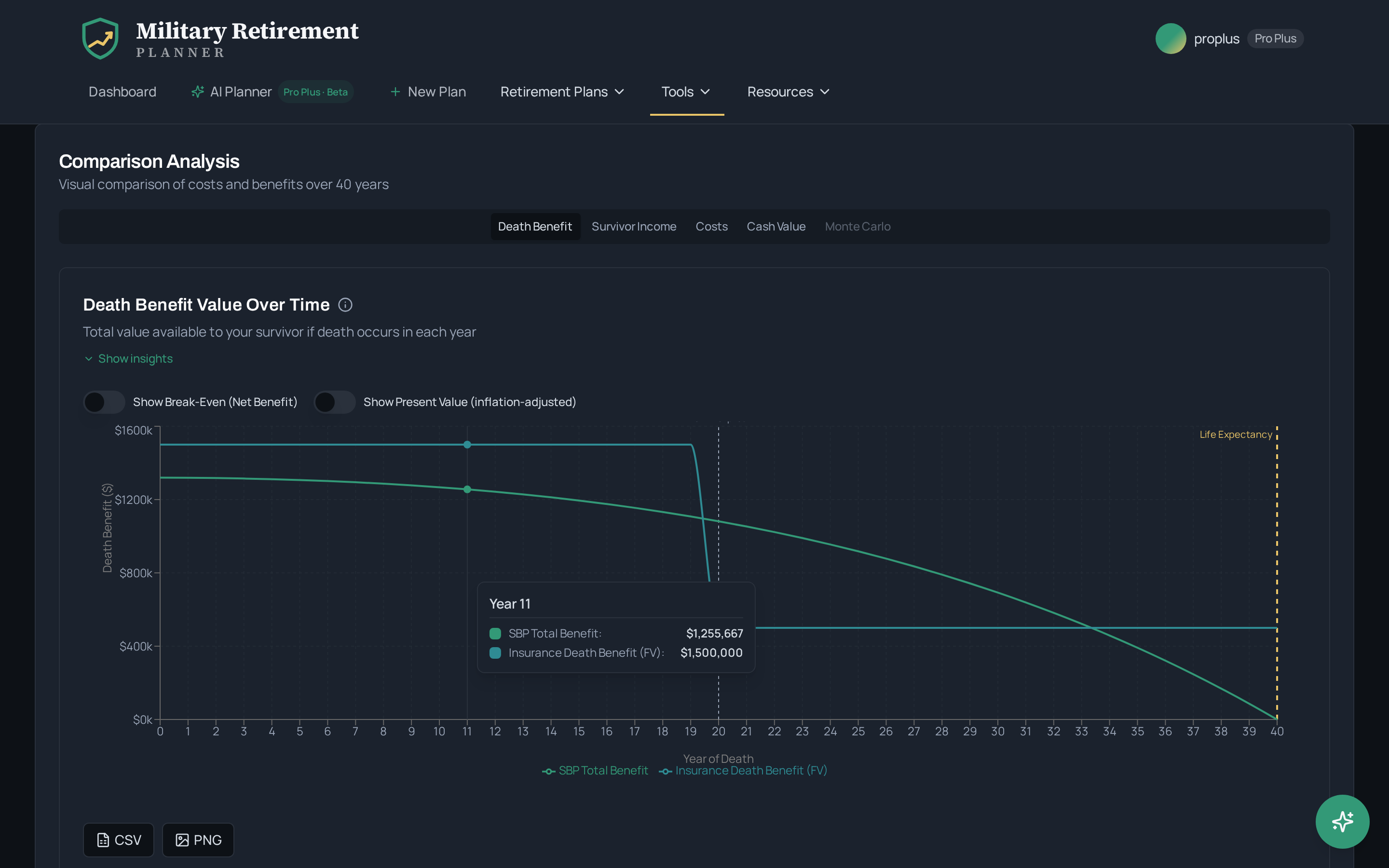The width and height of the screenshot is (1389, 868).
Task: Enable Show Present Value inflation-adjusted toggle
Action: click(335, 402)
